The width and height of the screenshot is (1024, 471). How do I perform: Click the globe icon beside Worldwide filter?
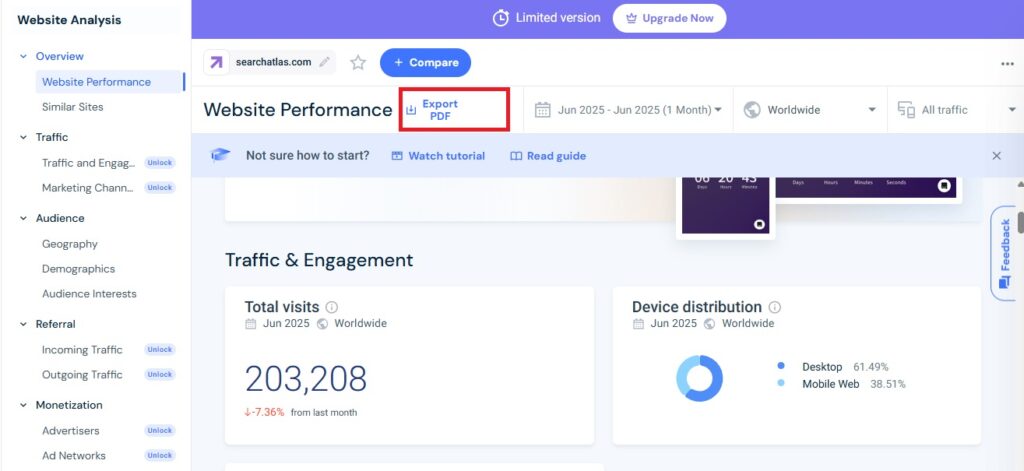pos(752,110)
